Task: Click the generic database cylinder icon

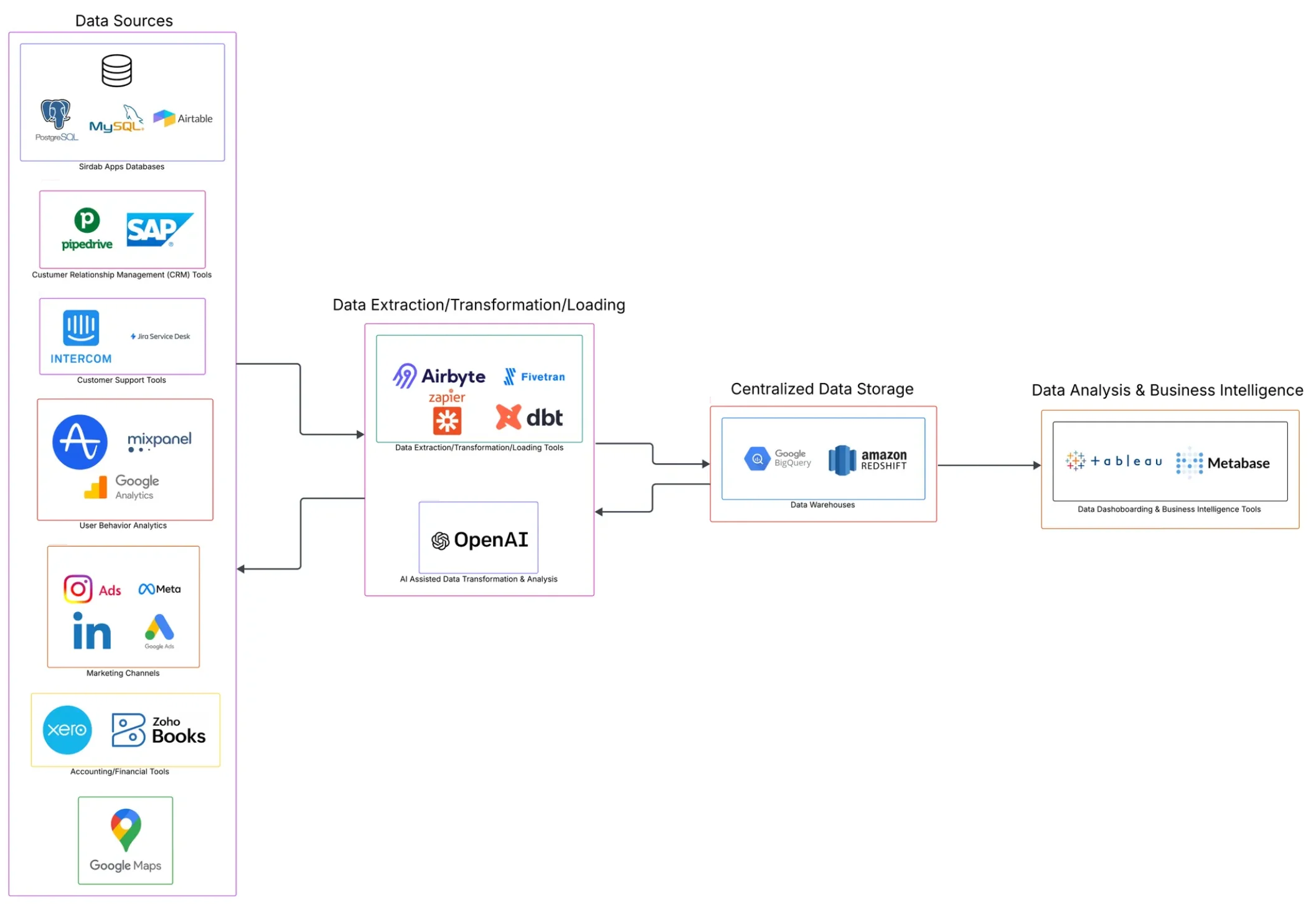Action: point(116,70)
